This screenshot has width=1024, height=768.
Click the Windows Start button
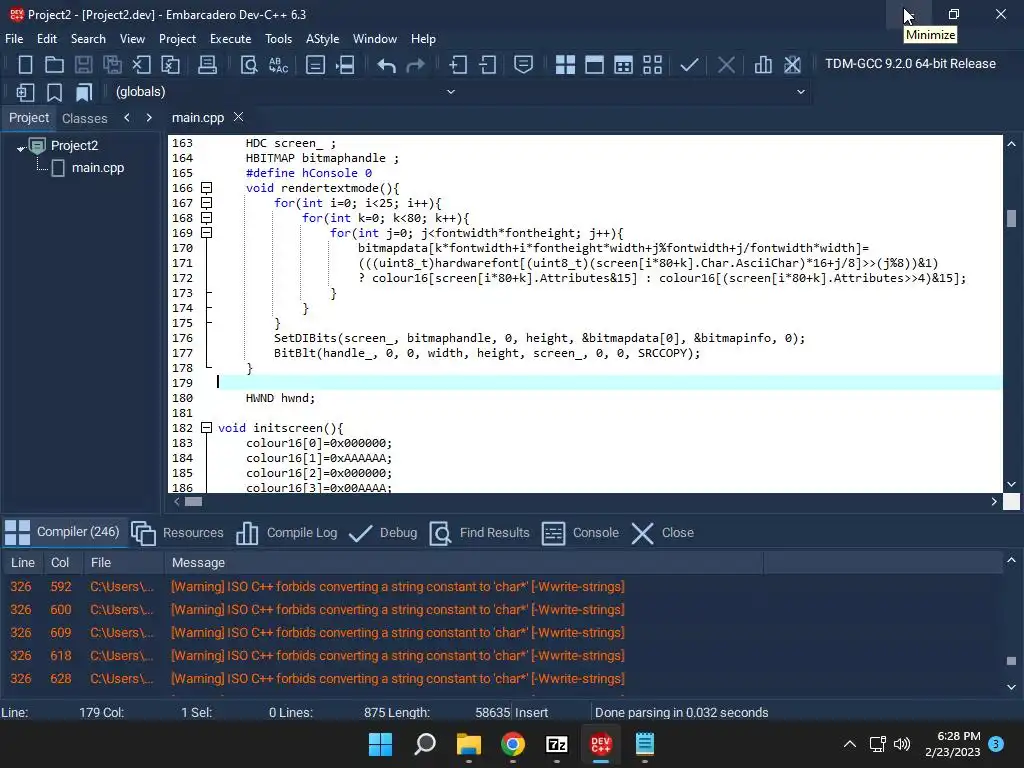(381, 744)
